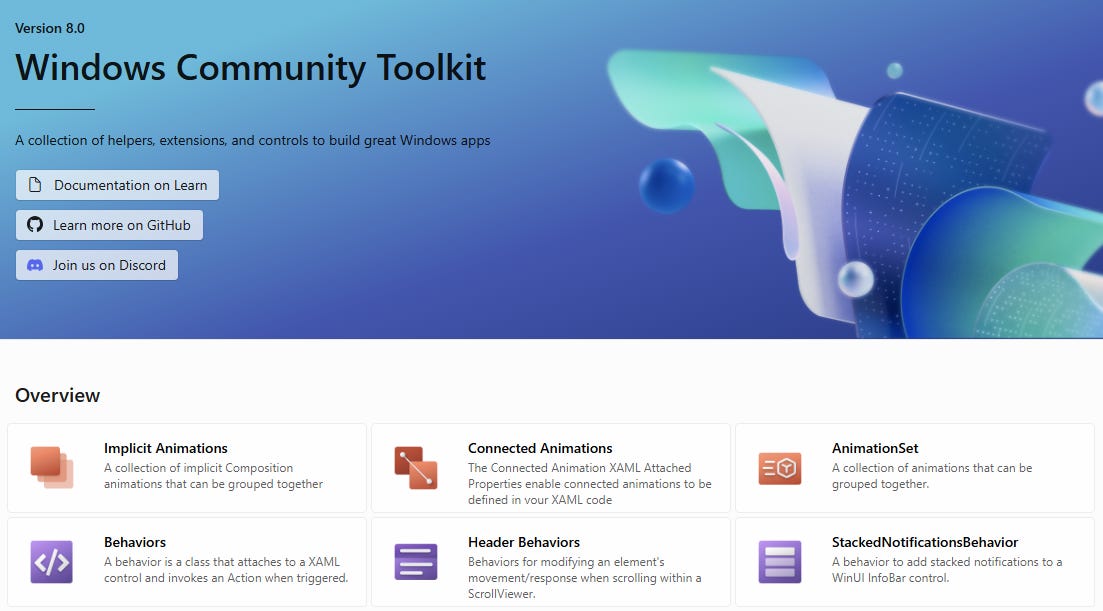Click 'A behavior to add stacked notifications' description

(x=947, y=570)
